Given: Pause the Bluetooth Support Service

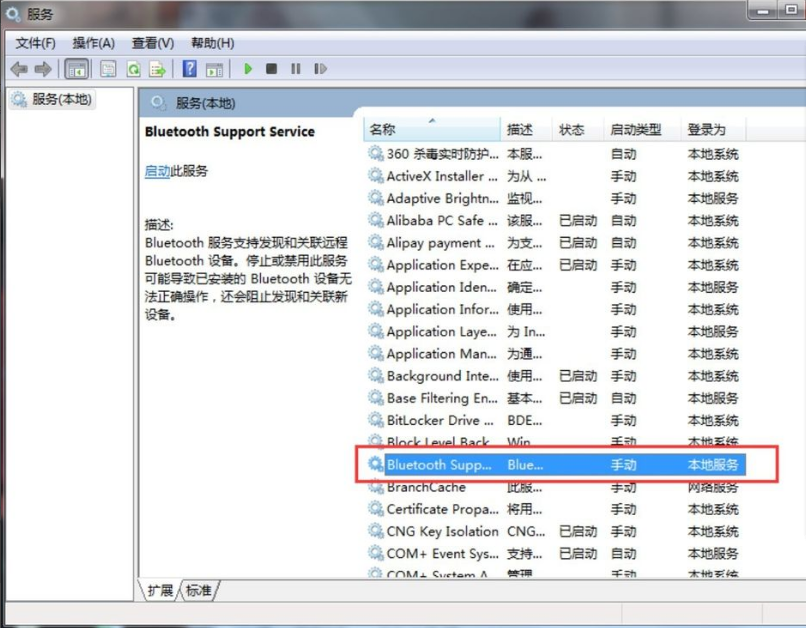Looking at the screenshot, I should point(294,68).
